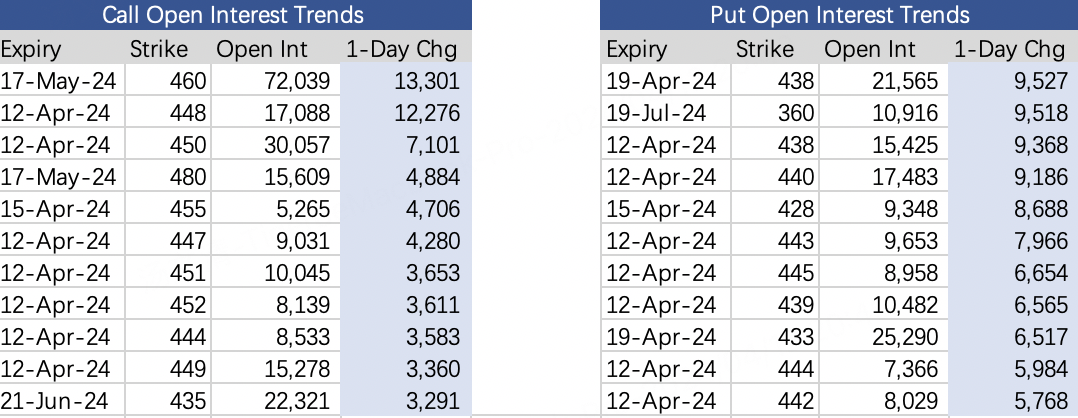
Task: Select put 1-day change value 5,768
Action: coord(1041,401)
